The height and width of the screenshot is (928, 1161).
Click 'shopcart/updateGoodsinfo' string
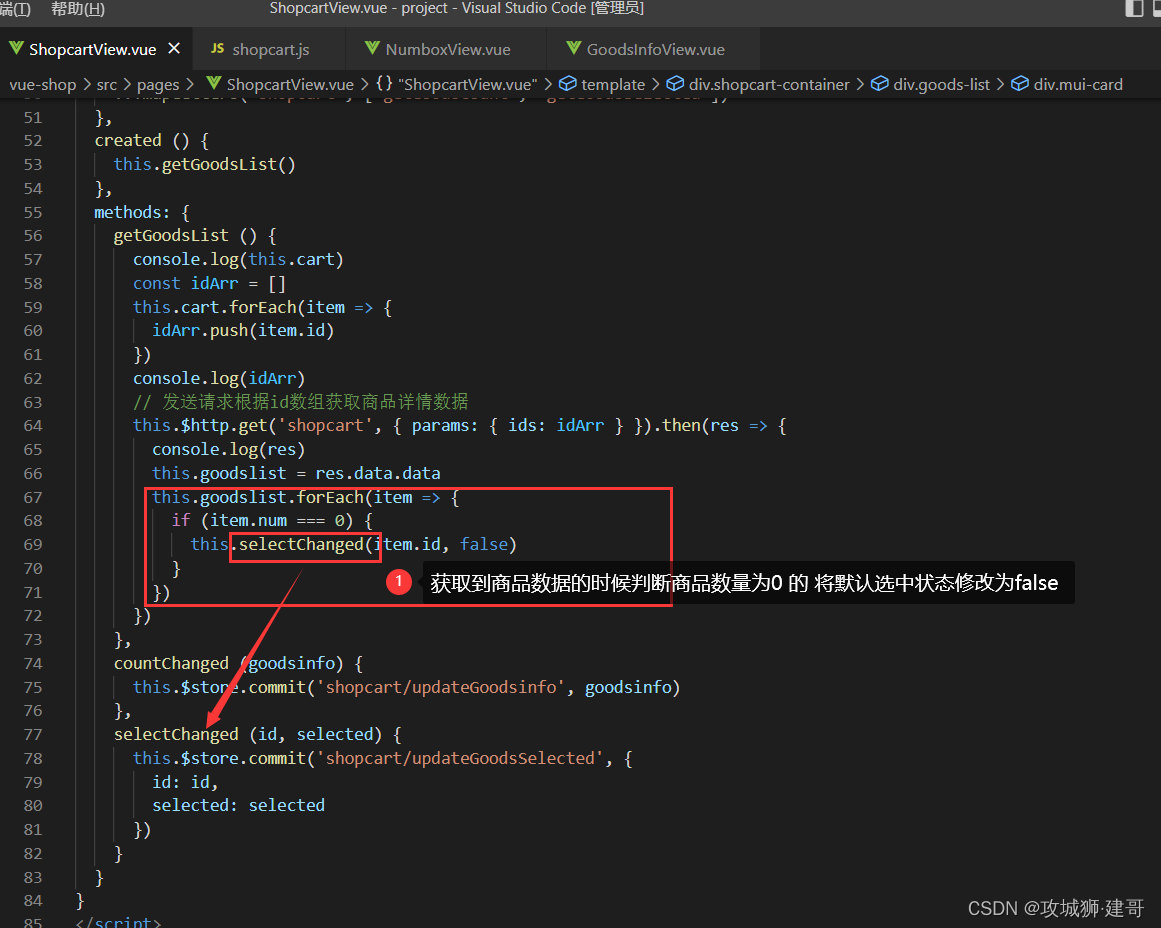441,687
